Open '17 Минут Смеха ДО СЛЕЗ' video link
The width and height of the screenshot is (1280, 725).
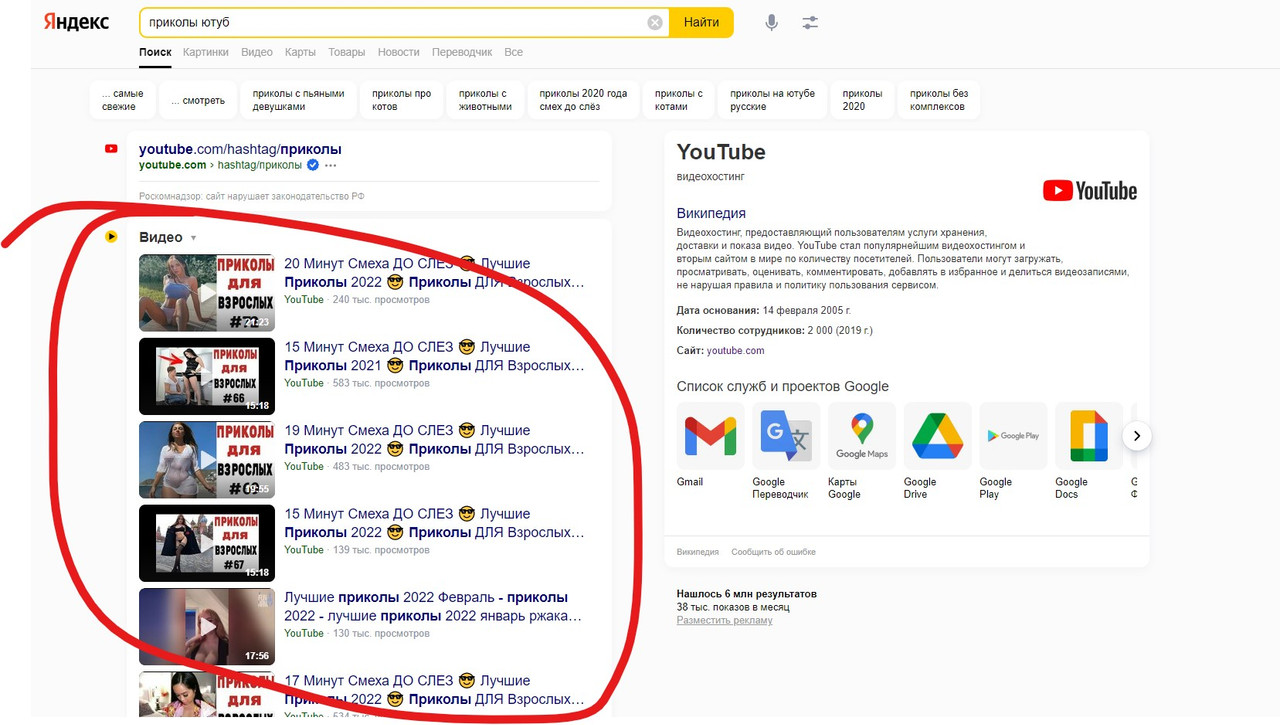pos(434,690)
